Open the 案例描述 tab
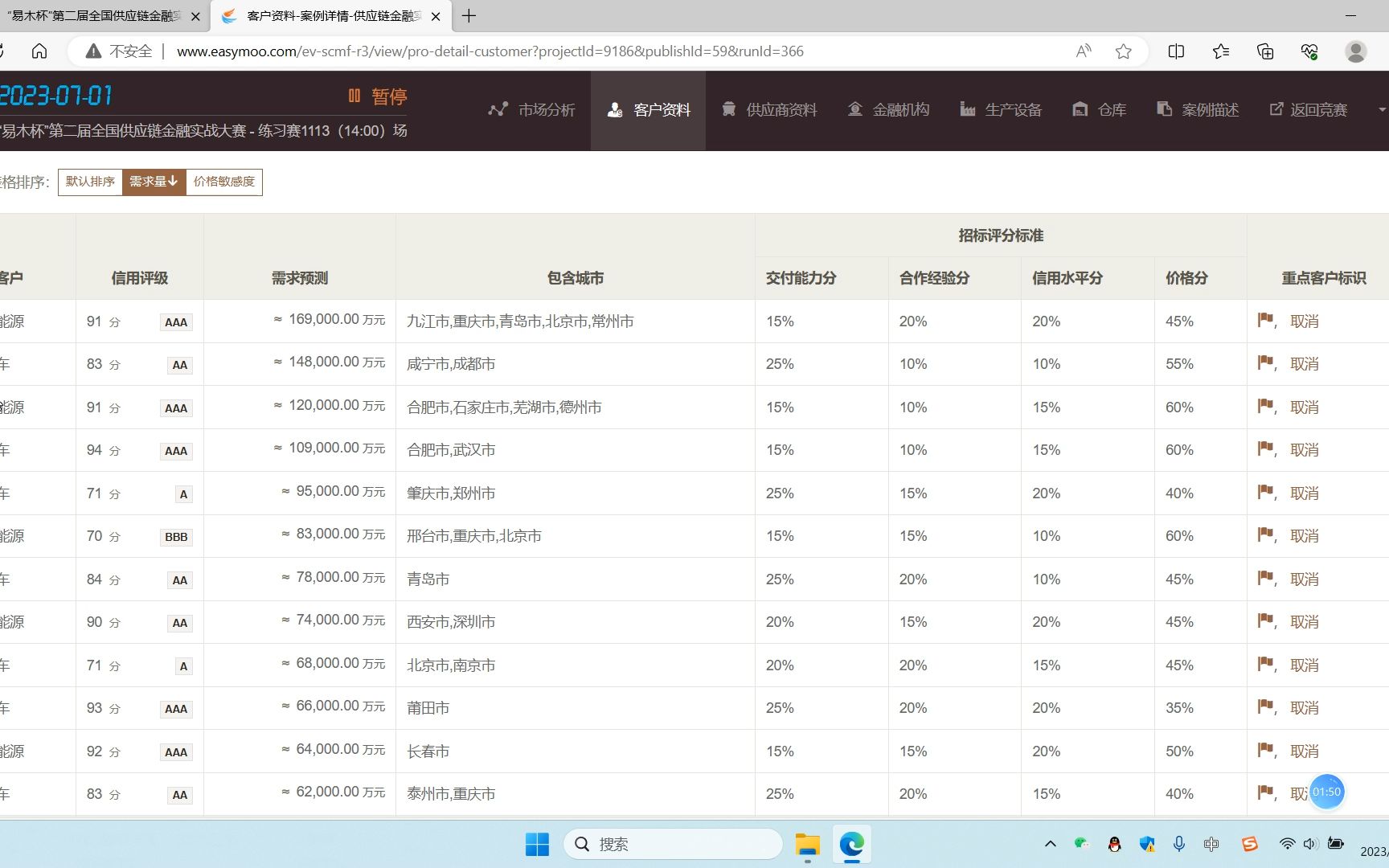 (1198, 110)
